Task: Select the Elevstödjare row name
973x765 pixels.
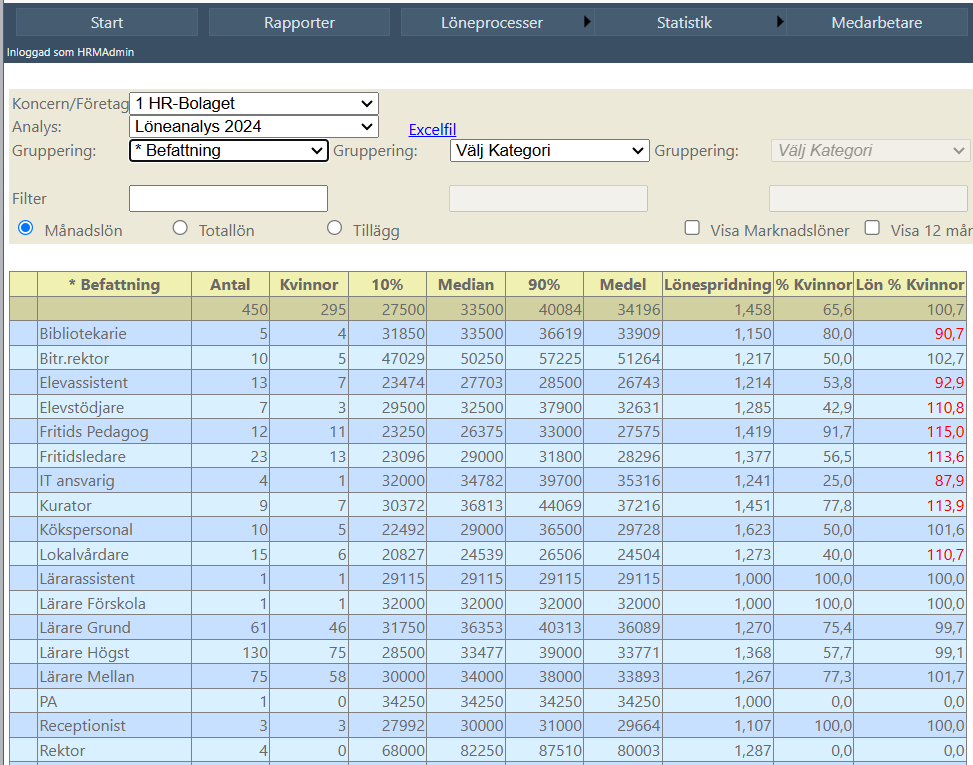Action: click(x=82, y=408)
